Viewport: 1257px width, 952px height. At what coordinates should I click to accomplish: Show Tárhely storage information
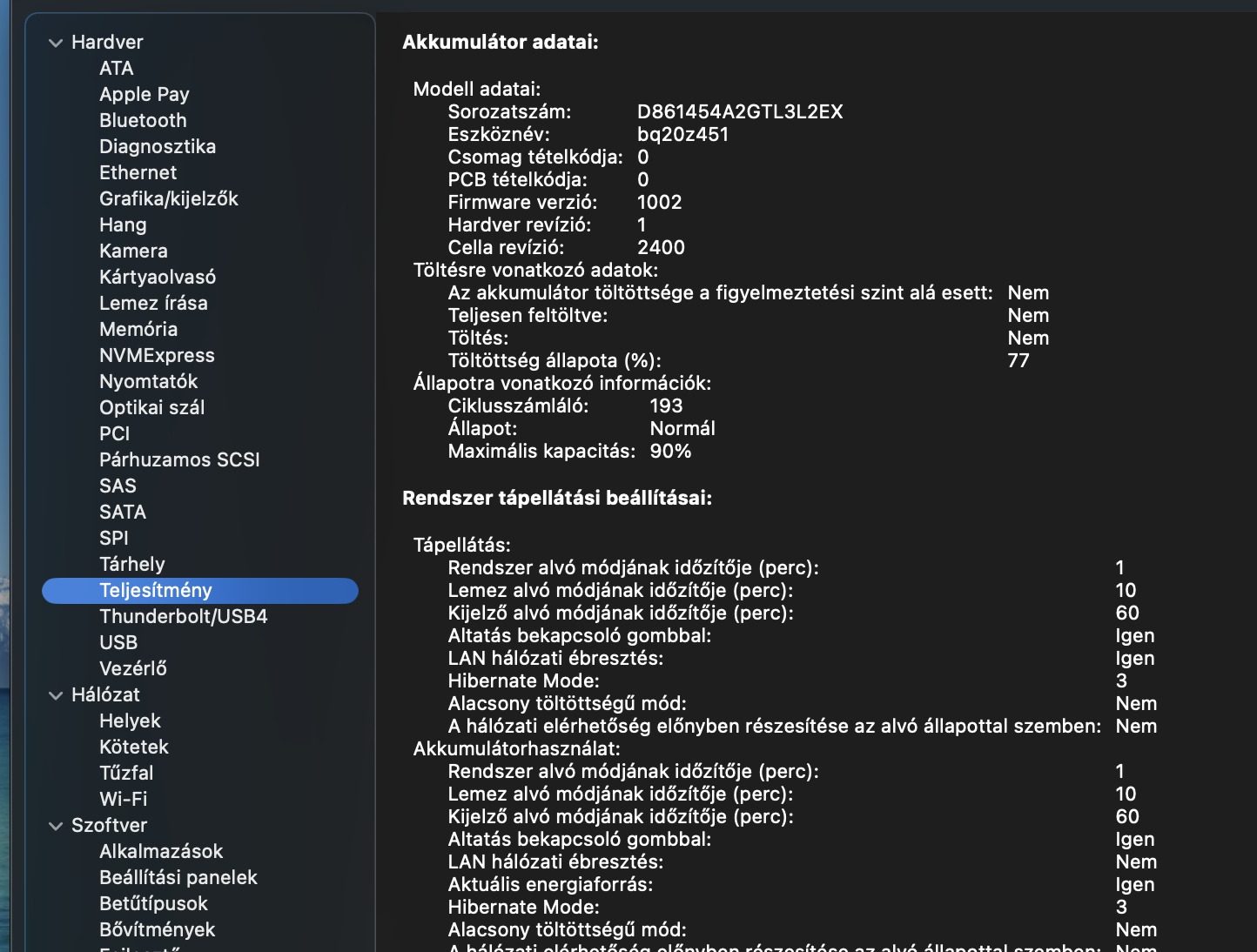coord(131,564)
